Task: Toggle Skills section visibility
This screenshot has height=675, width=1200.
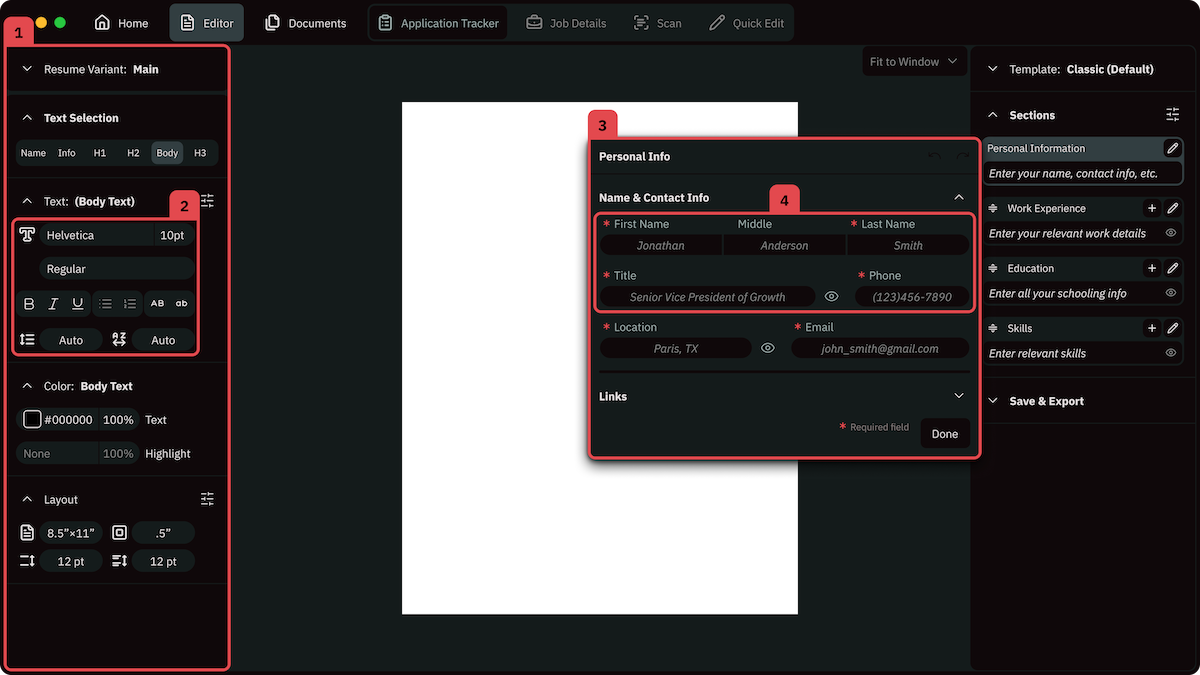Action: point(1170,353)
